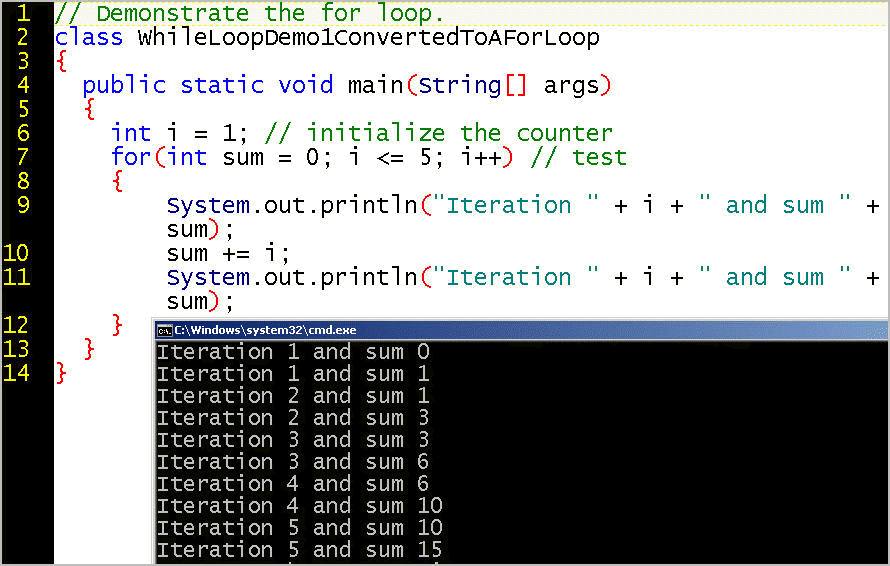Image resolution: width=890 pixels, height=566 pixels.
Task: Select line number 2 in the gutter
Action: pos(23,37)
